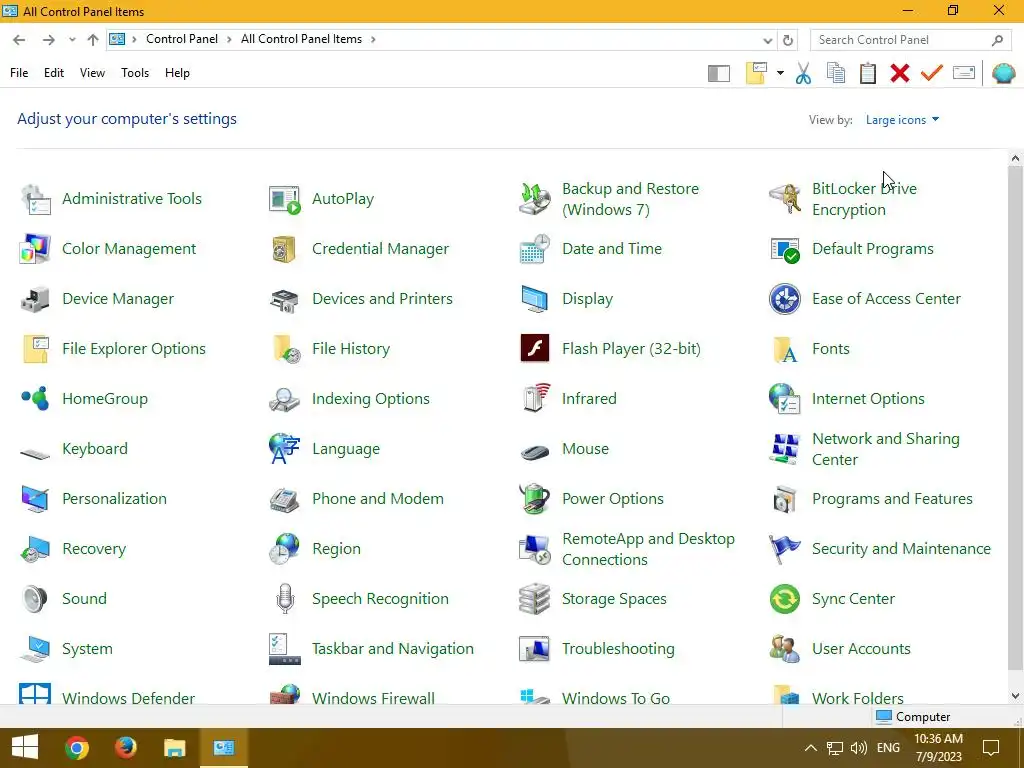Open the Language icon
This screenshot has width=1024, height=768.
point(285,449)
